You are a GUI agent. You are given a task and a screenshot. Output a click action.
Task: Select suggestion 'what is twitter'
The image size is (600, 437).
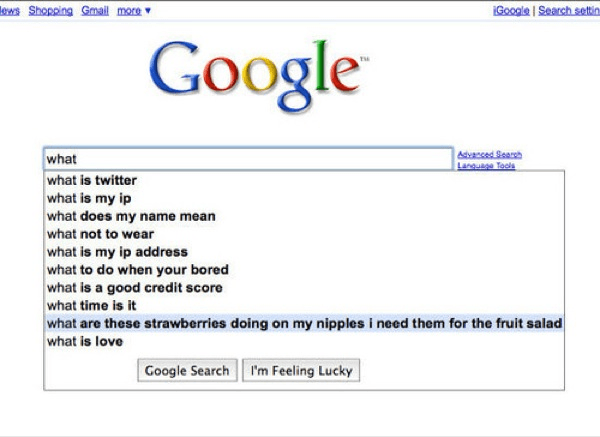pyautogui.click(x=304, y=180)
